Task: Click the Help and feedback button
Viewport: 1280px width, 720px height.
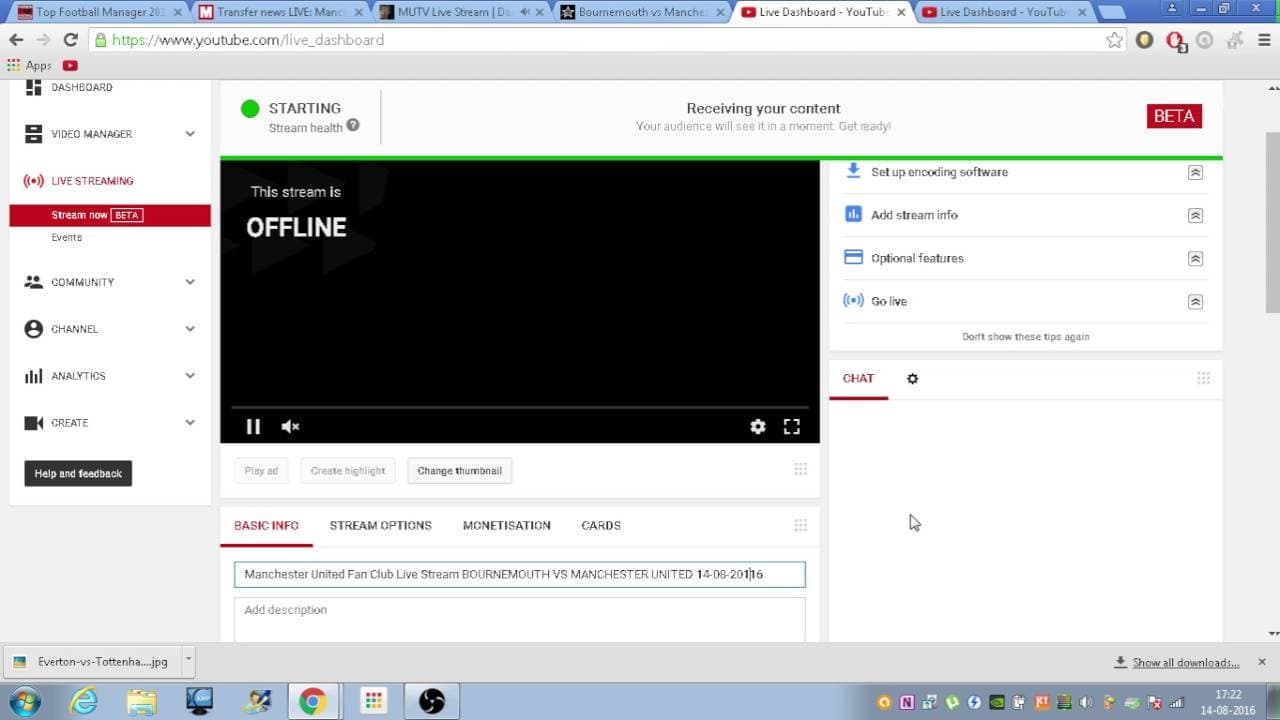Action: tap(78, 474)
